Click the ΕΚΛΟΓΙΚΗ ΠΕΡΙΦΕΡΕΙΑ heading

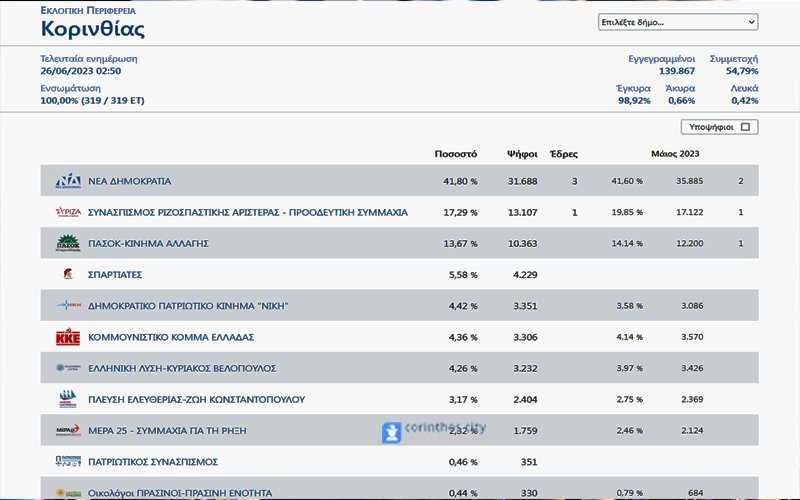pyautogui.click(x=88, y=10)
